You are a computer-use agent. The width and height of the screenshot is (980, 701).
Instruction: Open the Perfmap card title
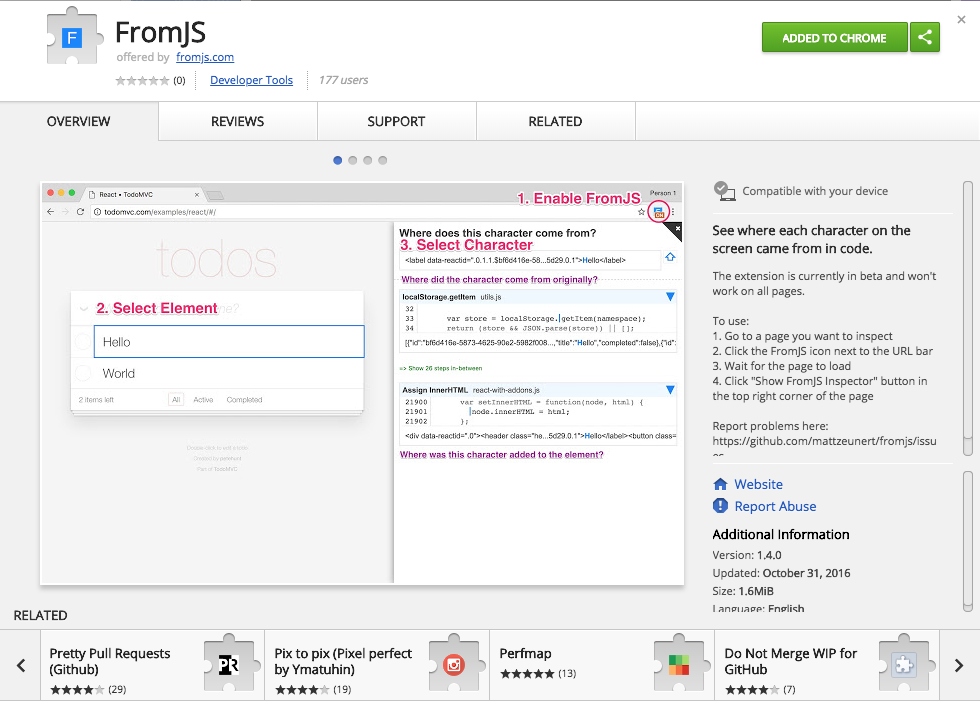click(526, 654)
